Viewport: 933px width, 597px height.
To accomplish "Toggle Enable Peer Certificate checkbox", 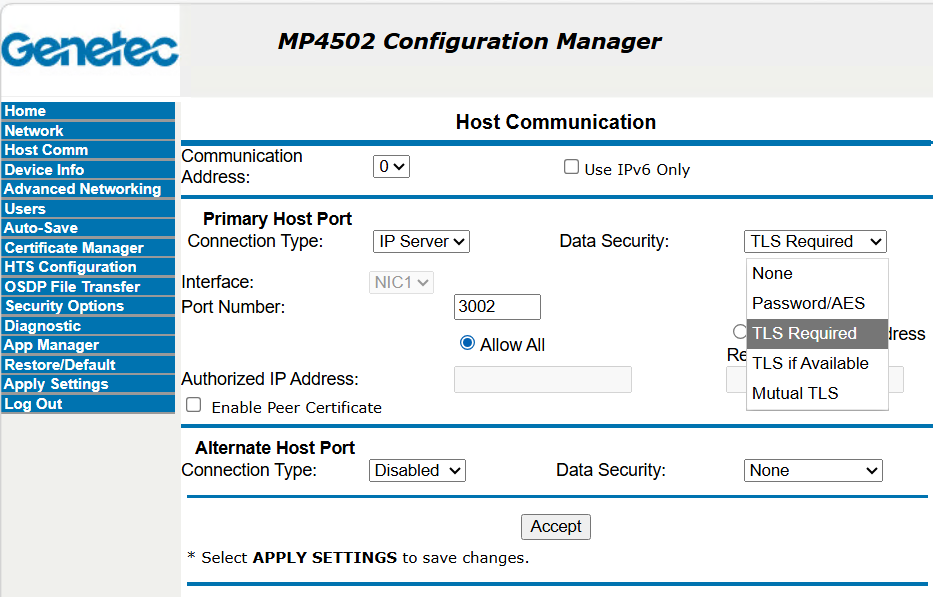I will point(193,405).
